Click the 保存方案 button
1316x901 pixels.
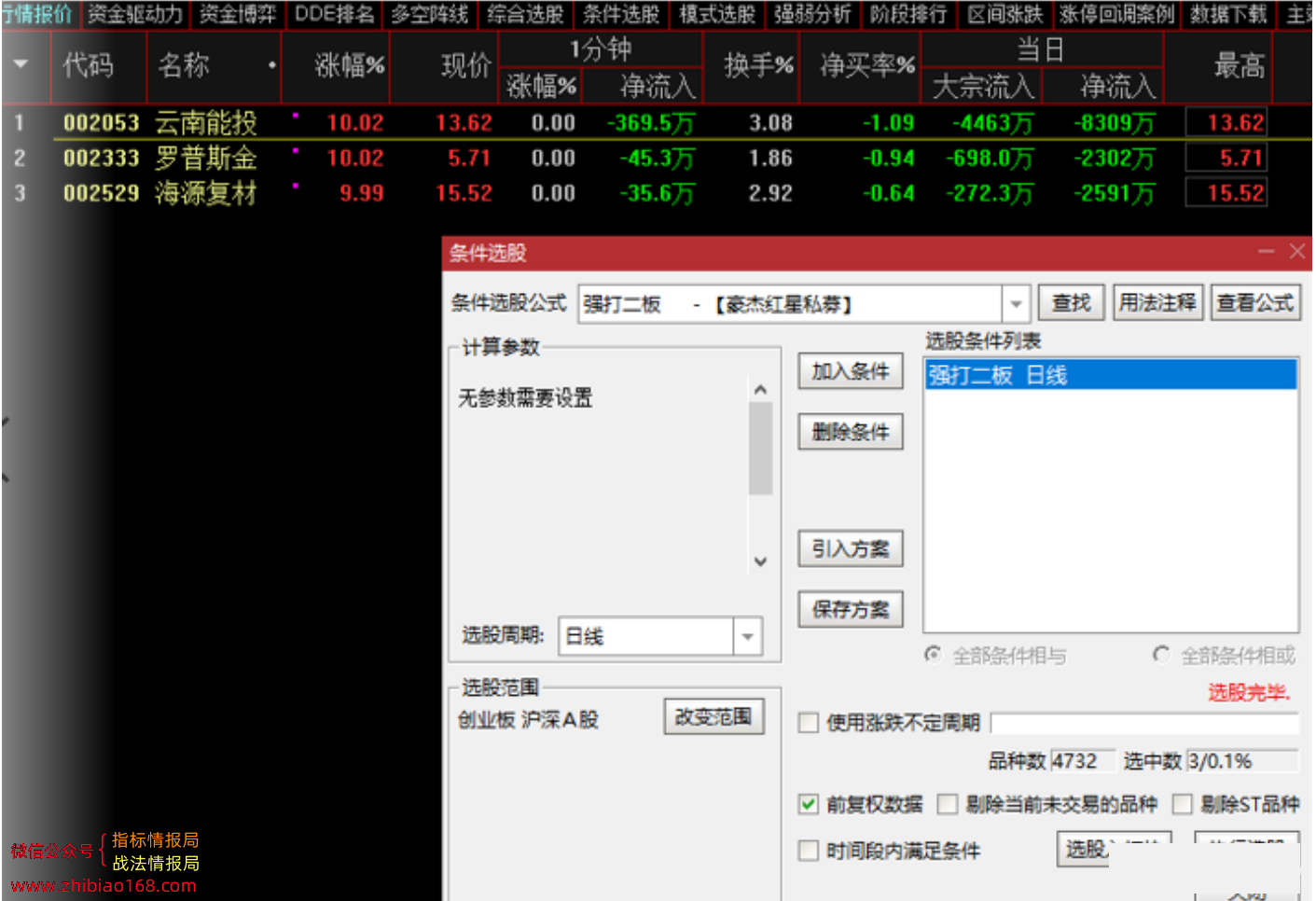[x=851, y=610]
